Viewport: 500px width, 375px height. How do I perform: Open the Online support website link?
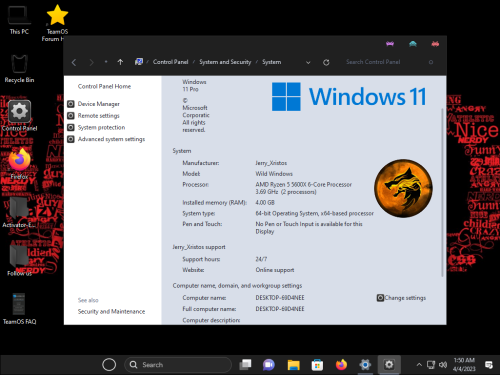(x=275, y=270)
